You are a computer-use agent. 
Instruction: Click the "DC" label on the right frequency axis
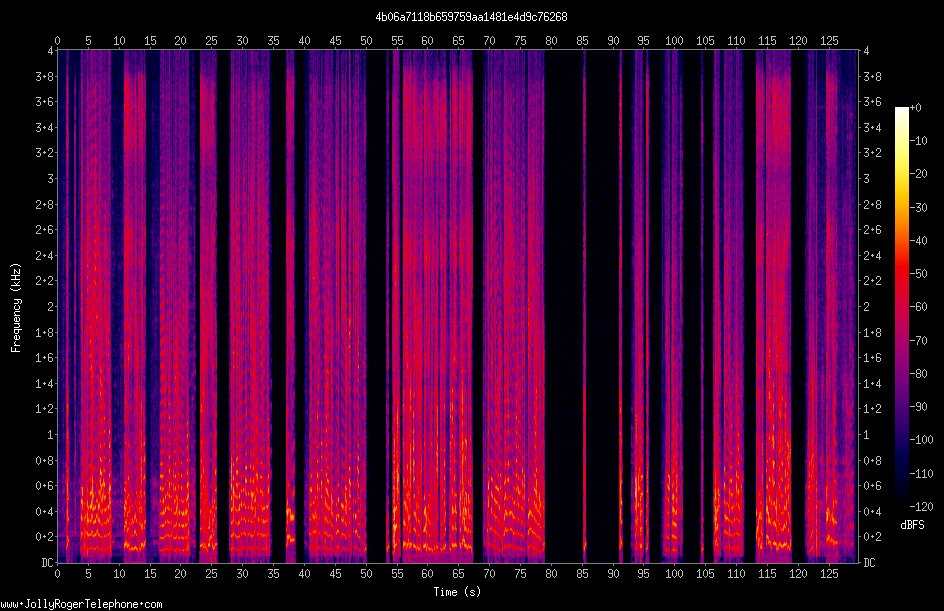point(869,563)
